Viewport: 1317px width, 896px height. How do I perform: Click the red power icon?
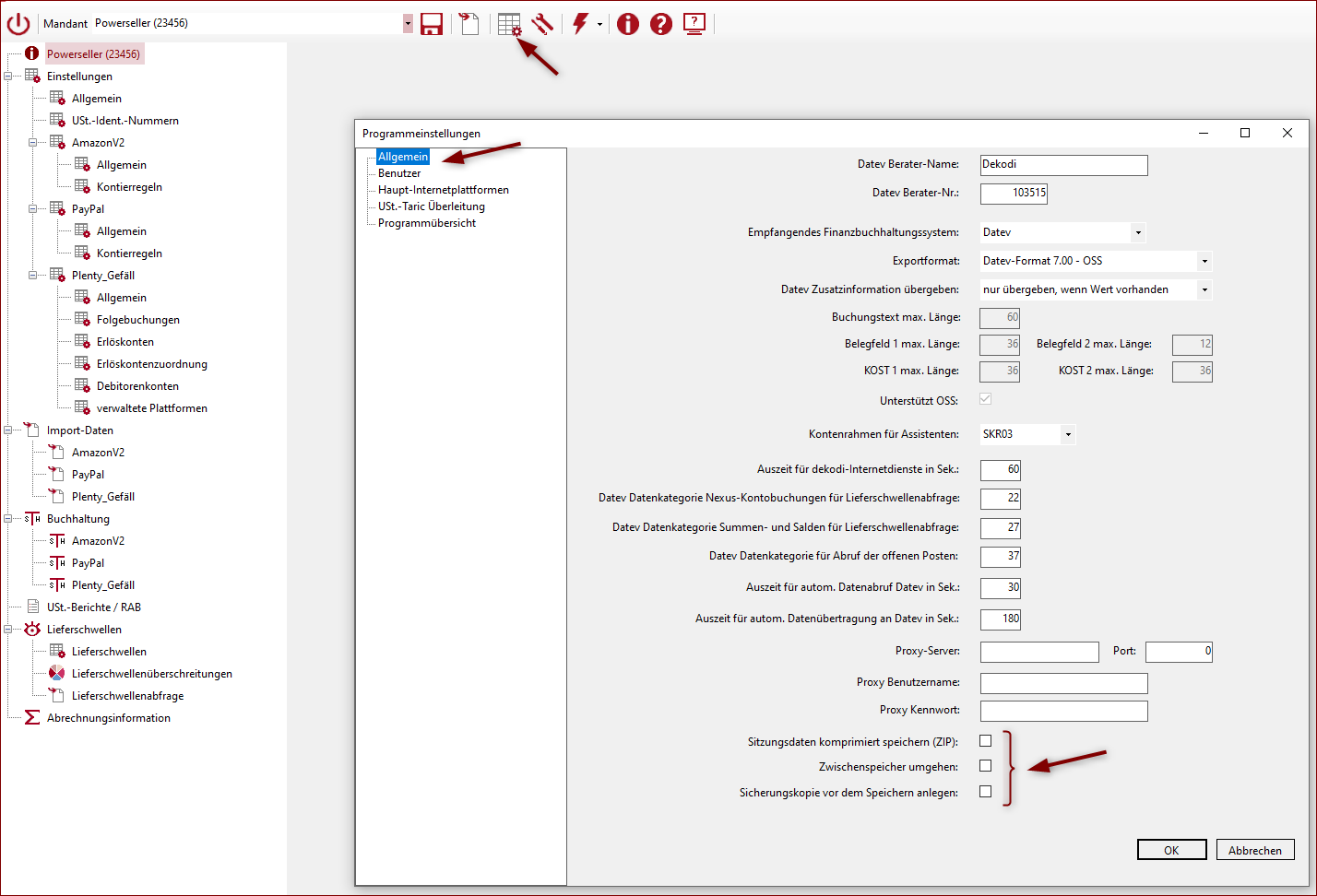(x=18, y=24)
